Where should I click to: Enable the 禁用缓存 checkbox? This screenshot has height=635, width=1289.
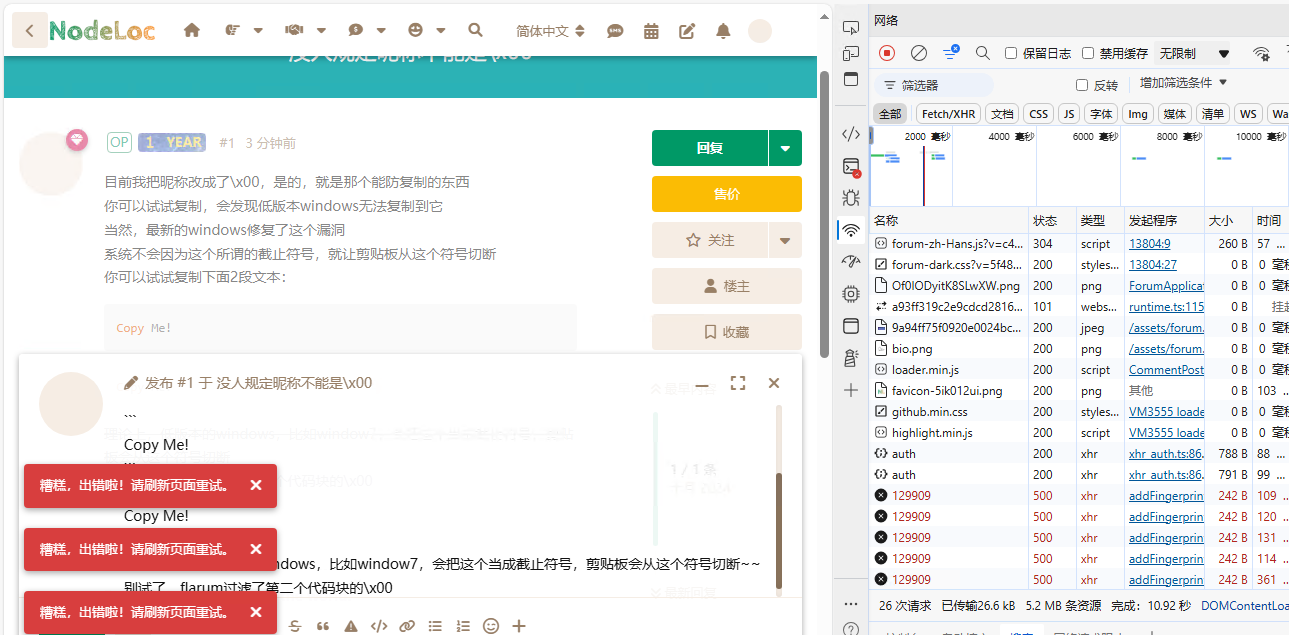click(x=1087, y=53)
